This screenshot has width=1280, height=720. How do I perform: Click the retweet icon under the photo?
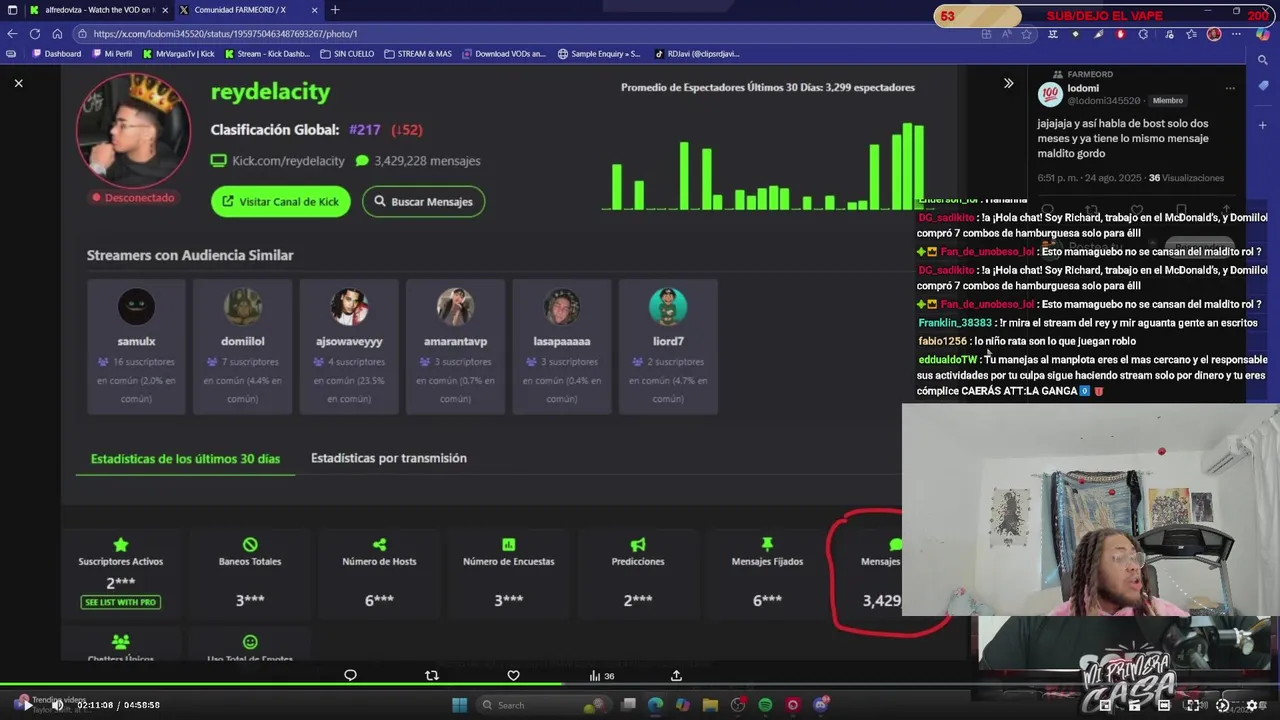pyautogui.click(x=432, y=676)
